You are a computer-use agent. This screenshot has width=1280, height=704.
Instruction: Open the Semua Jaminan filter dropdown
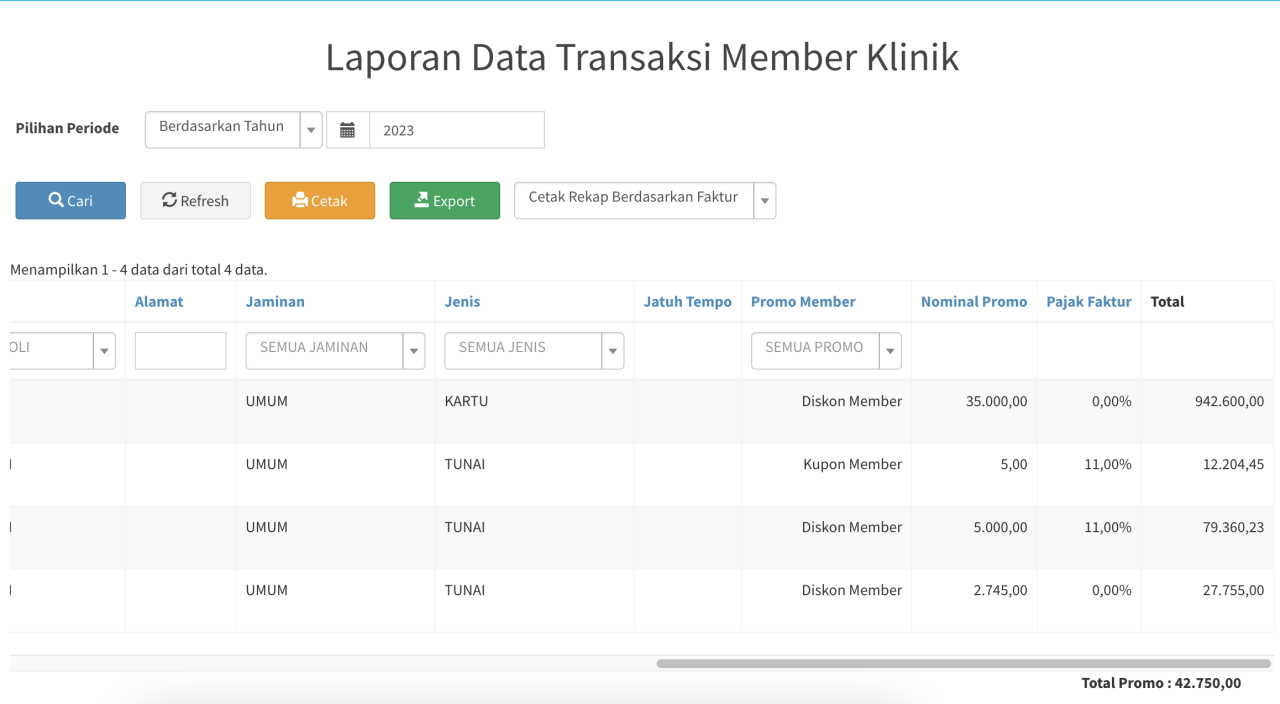(x=335, y=350)
